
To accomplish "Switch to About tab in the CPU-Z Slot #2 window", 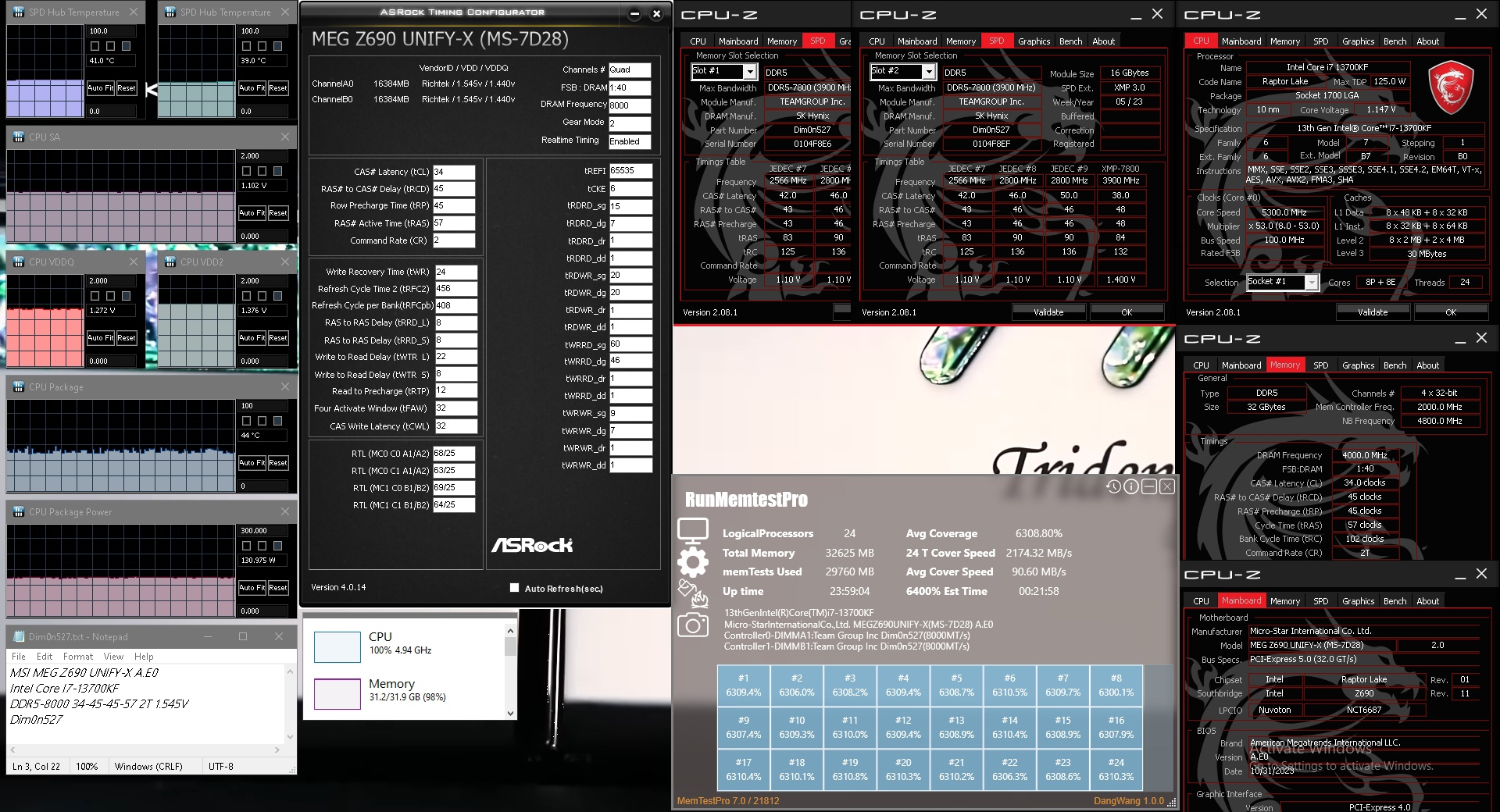I will pos(1103,41).
